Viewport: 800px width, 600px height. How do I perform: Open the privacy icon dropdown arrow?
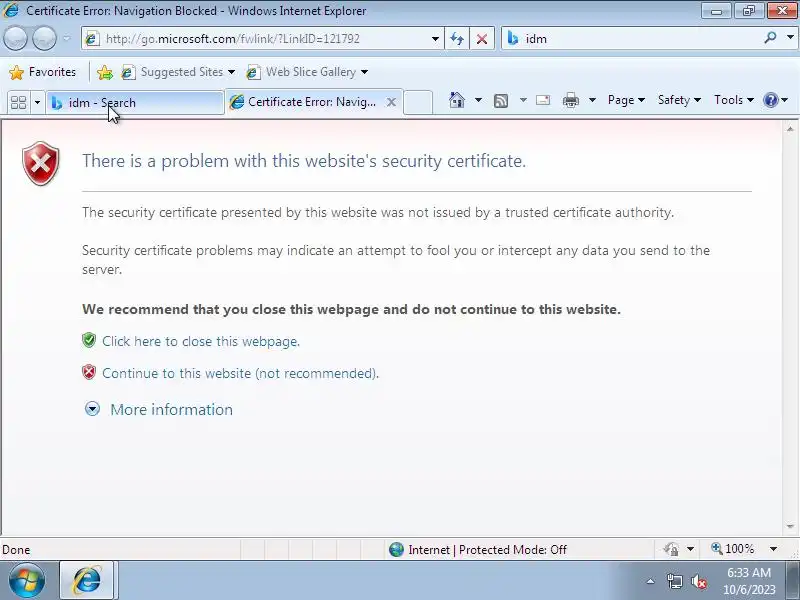click(690, 549)
